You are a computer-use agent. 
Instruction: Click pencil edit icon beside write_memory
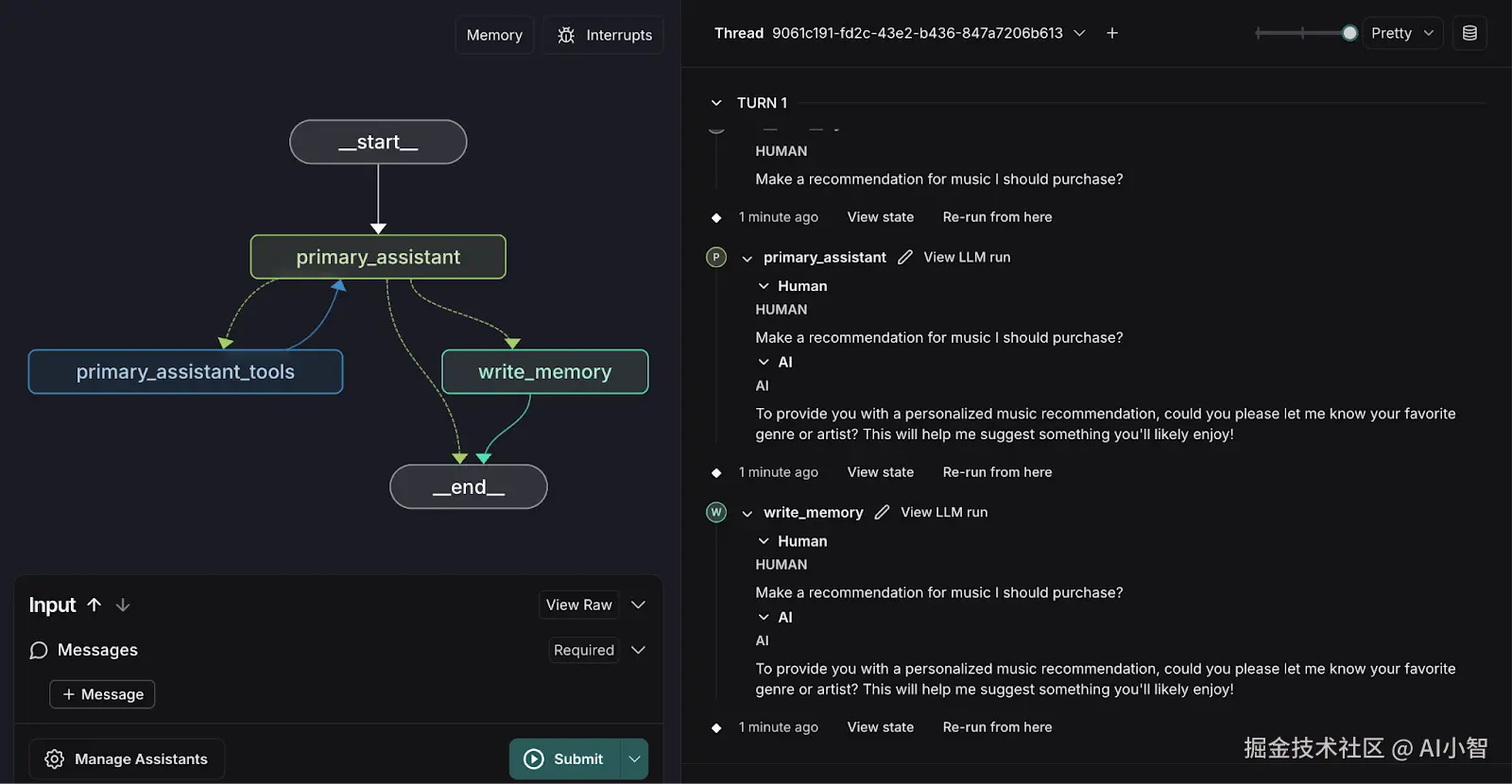883,512
